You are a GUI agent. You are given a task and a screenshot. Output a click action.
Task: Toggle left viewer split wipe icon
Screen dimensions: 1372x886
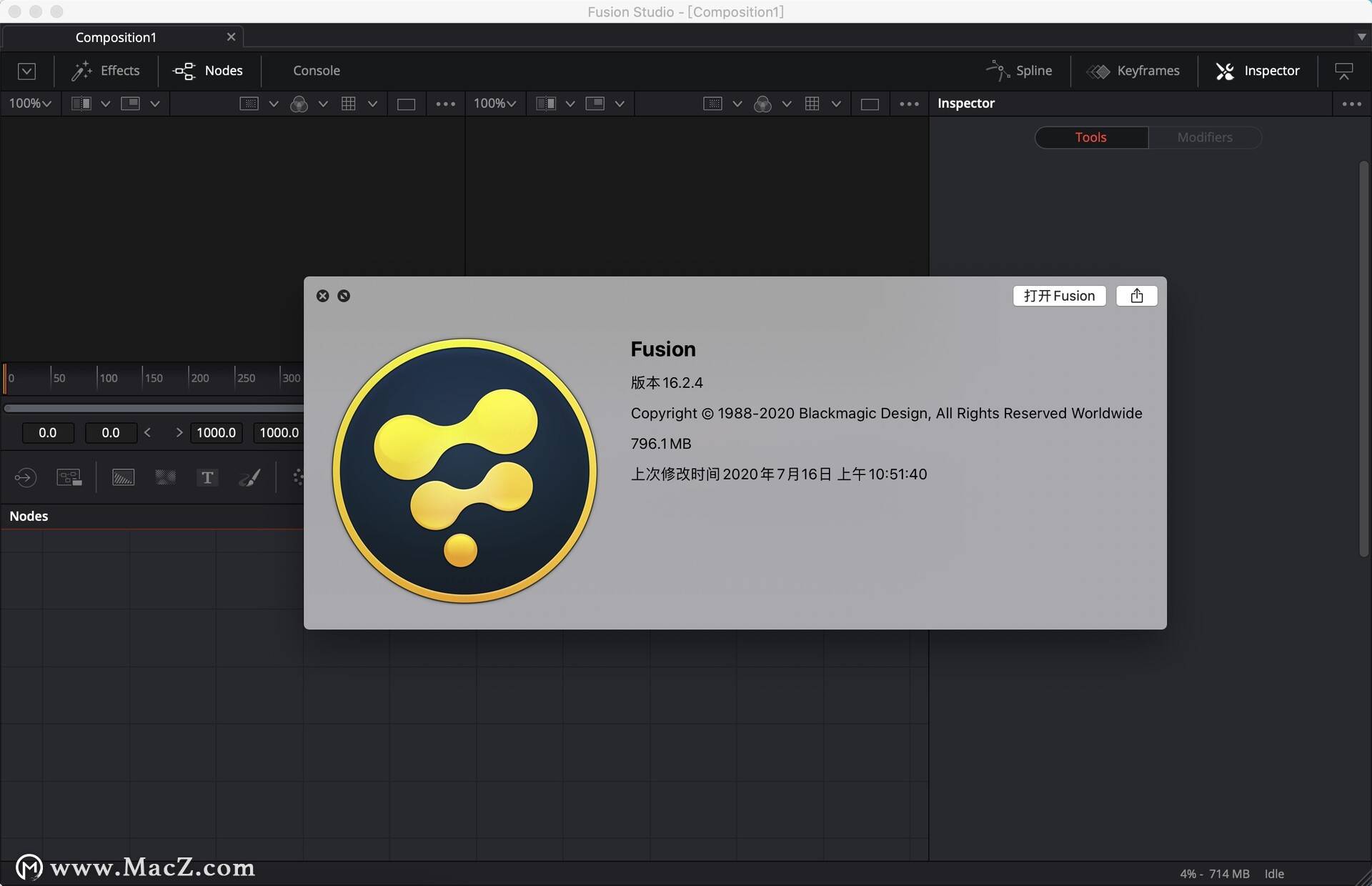(x=81, y=104)
